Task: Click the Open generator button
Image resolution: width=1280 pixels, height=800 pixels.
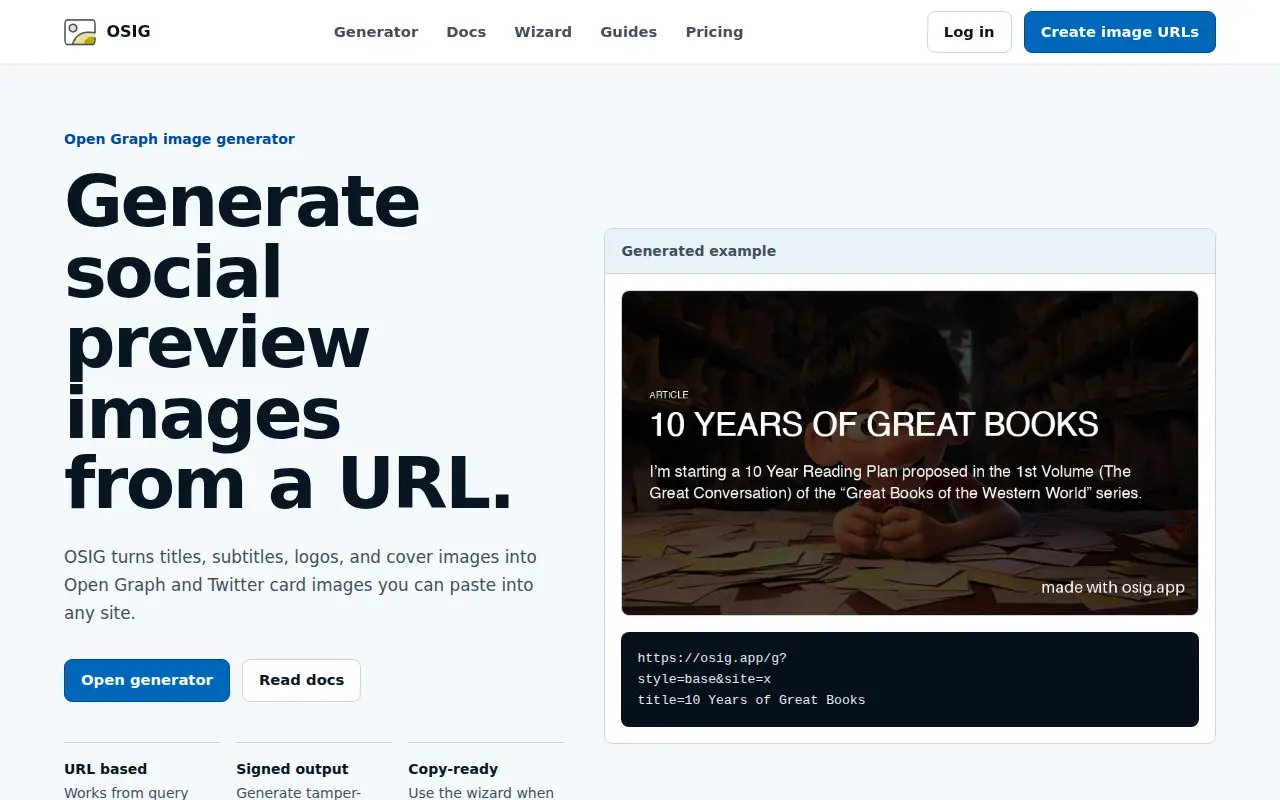Action: pos(147,680)
